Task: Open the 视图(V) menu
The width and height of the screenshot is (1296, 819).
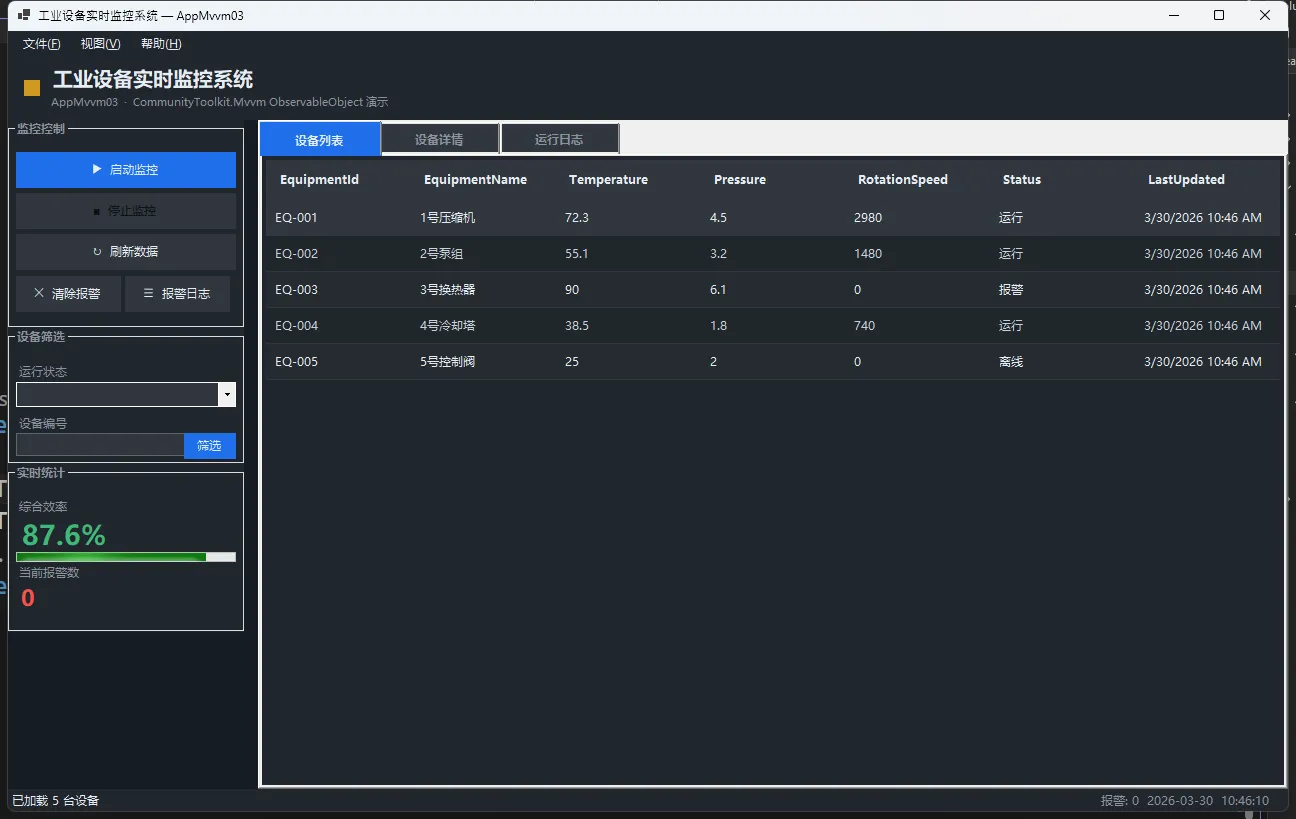Action: click(x=100, y=44)
